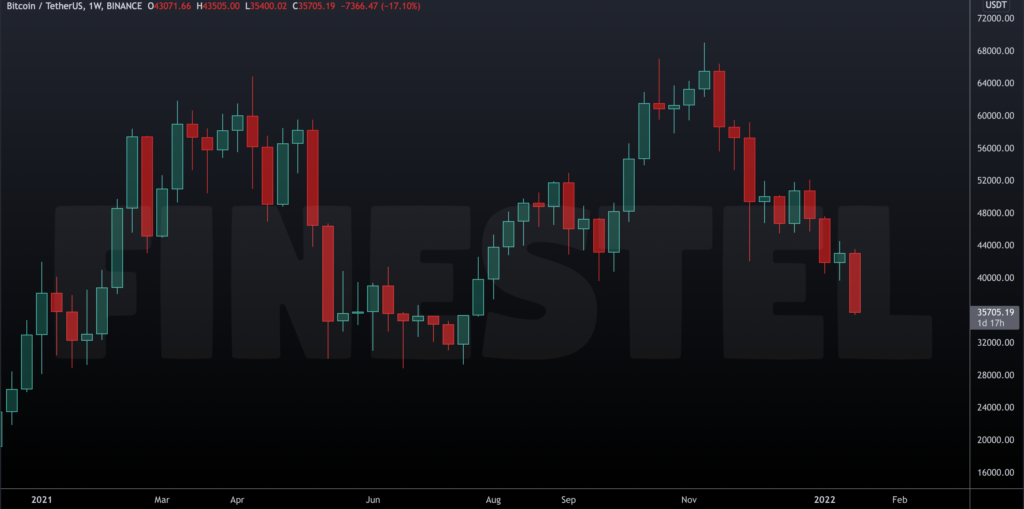Select the latest red weekly candle
This screenshot has width=1024, height=509.
[855, 282]
